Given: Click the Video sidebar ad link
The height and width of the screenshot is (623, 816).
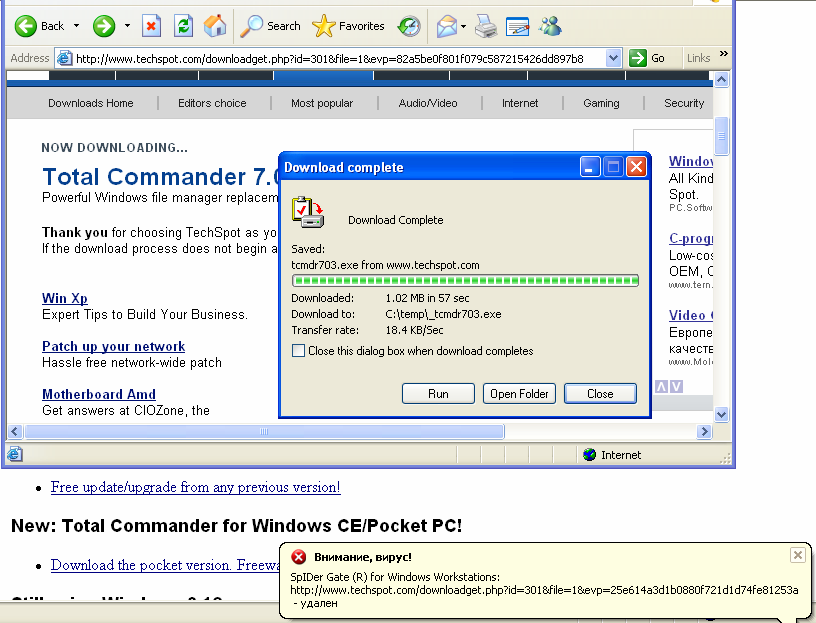Looking at the screenshot, I should click(691, 315).
